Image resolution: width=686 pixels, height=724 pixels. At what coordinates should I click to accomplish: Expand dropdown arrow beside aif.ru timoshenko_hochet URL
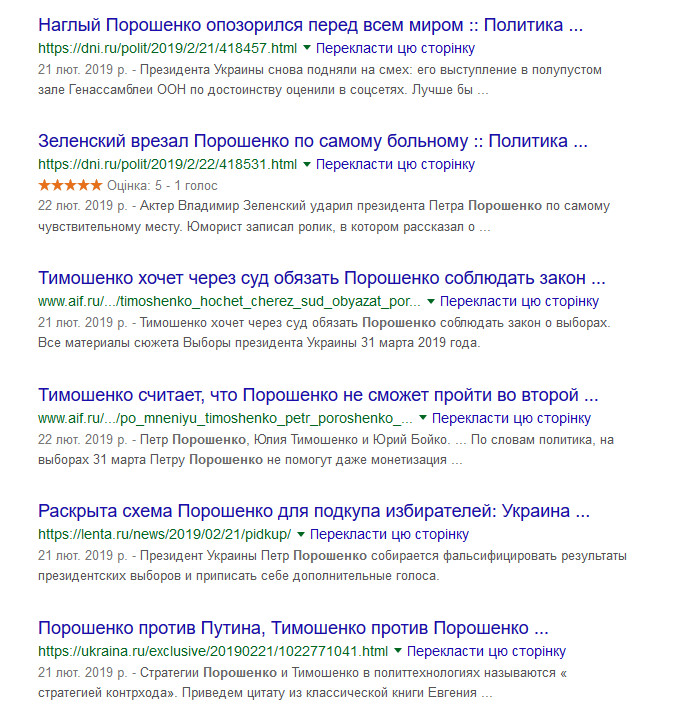(431, 302)
